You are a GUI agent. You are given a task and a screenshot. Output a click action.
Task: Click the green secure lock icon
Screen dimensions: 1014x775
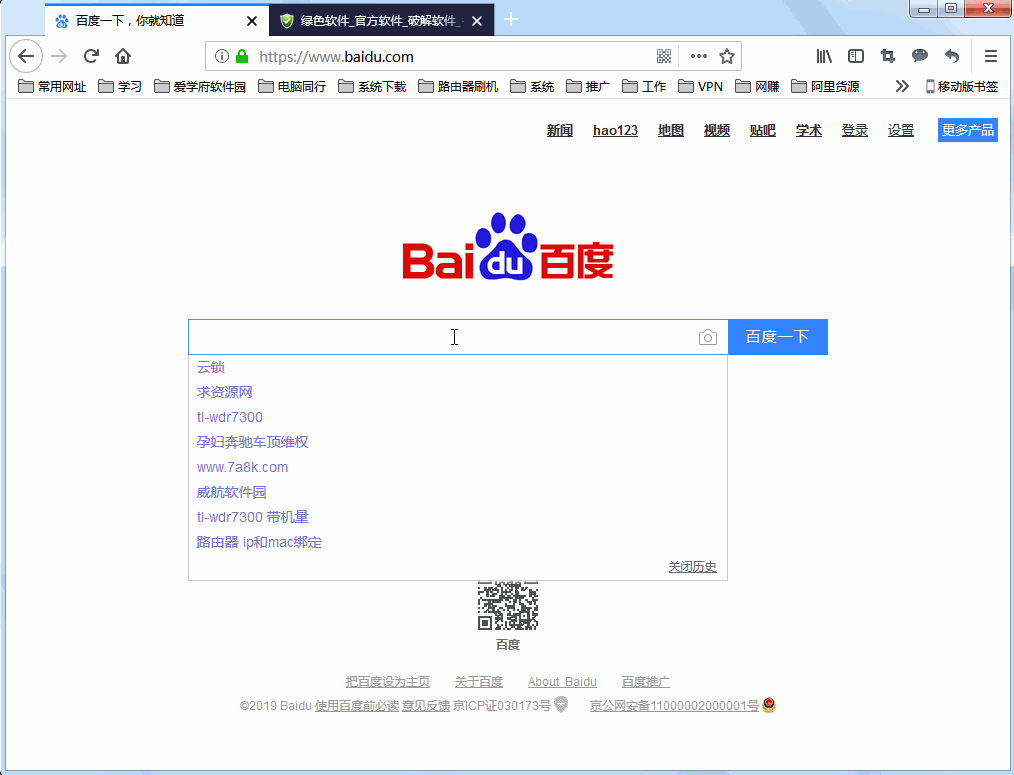coord(242,56)
